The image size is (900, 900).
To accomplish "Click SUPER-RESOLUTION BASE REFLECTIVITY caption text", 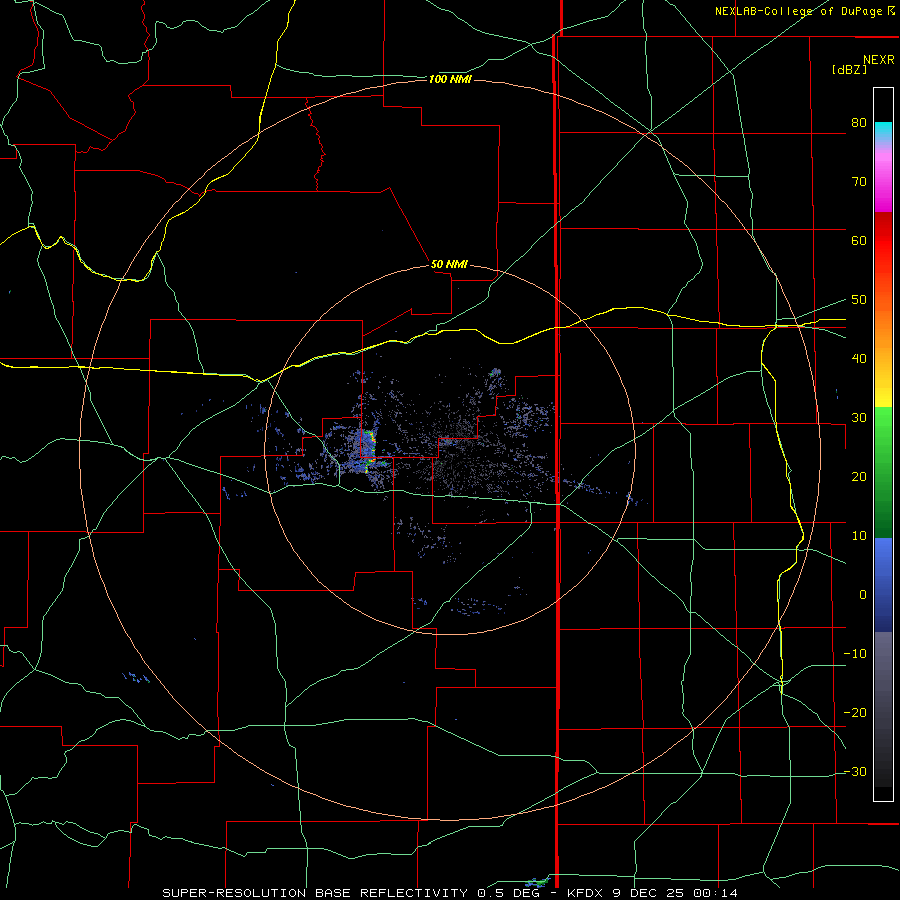I will click(x=315, y=893).
